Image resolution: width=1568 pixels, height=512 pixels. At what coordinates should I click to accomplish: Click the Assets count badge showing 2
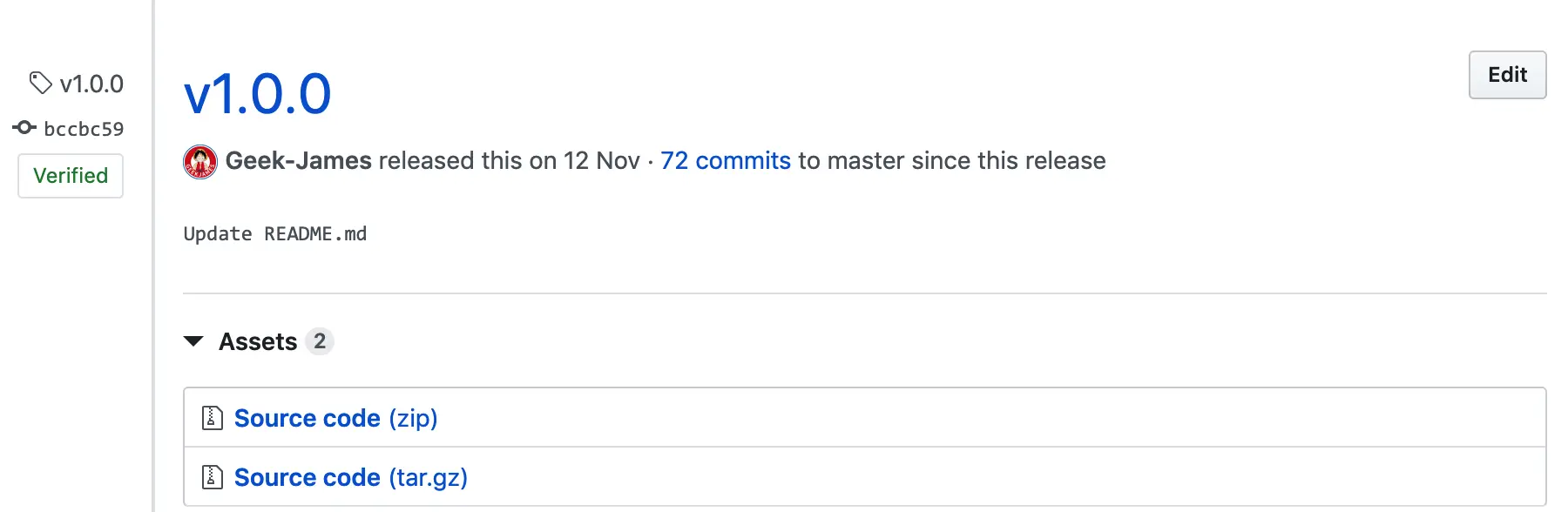click(x=320, y=341)
